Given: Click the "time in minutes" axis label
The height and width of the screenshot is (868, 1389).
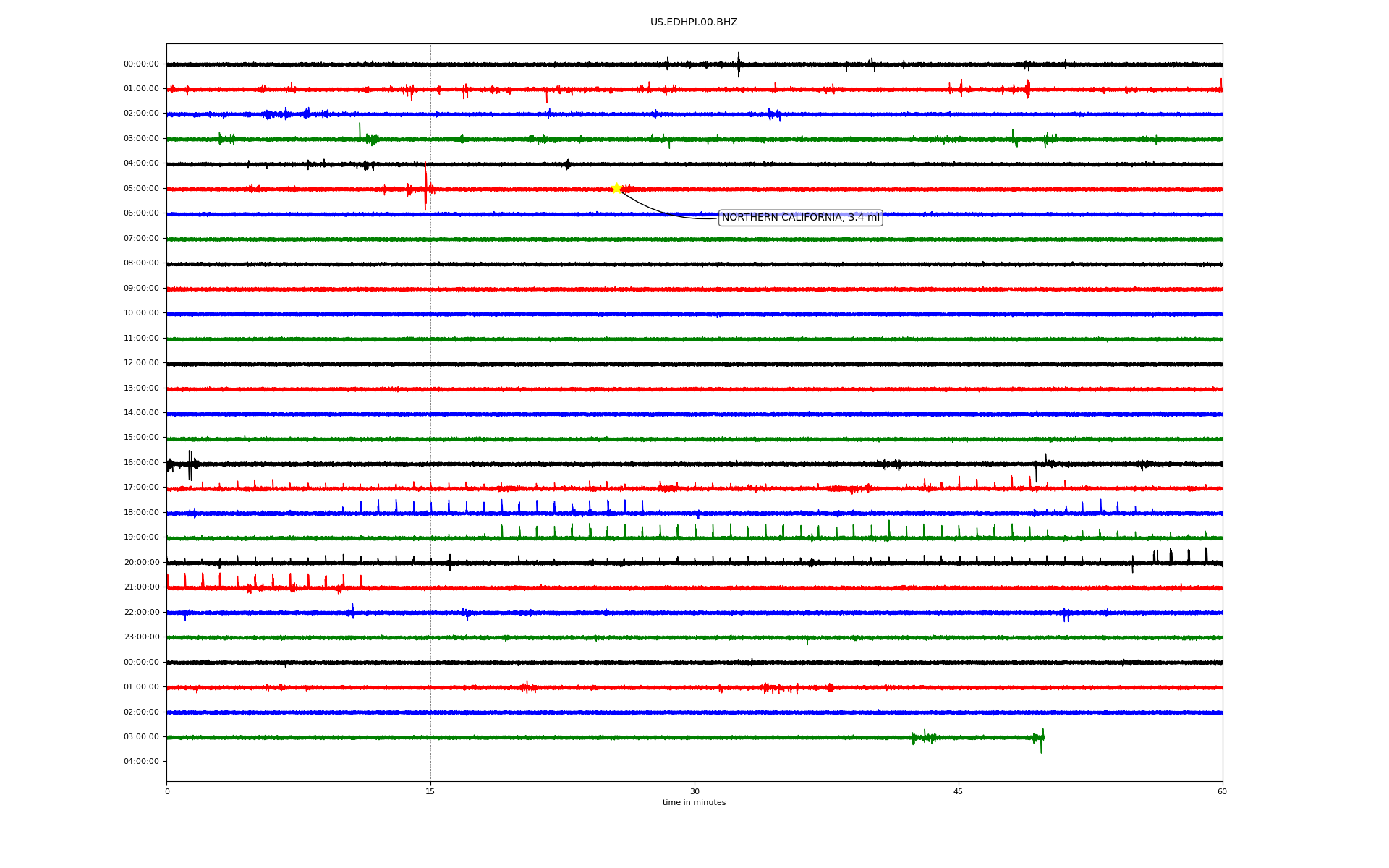Looking at the screenshot, I should pyautogui.click(x=694, y=803).
